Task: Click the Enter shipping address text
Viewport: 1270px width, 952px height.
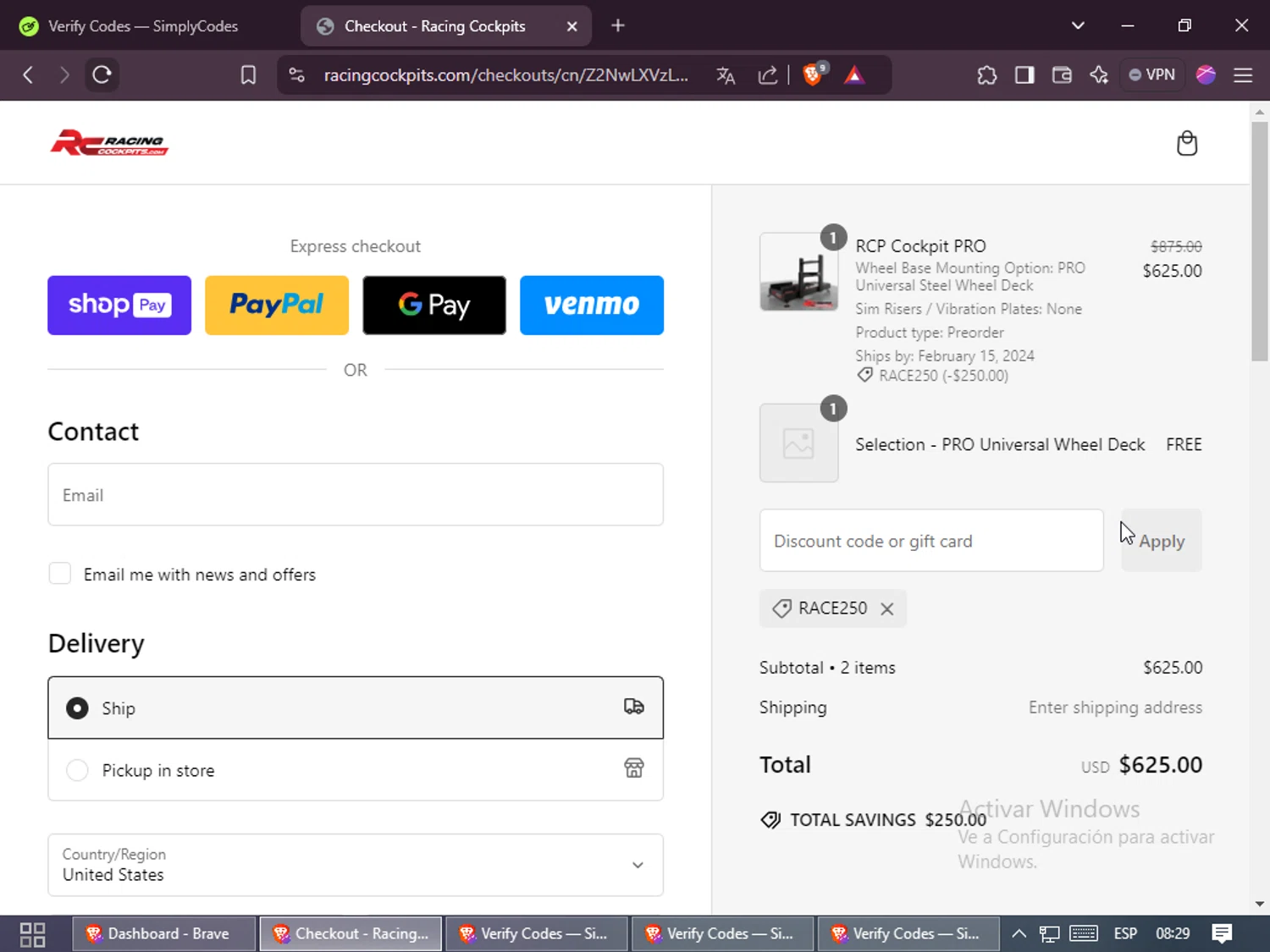Action: pyautogui.click(x=1115, y=707)
